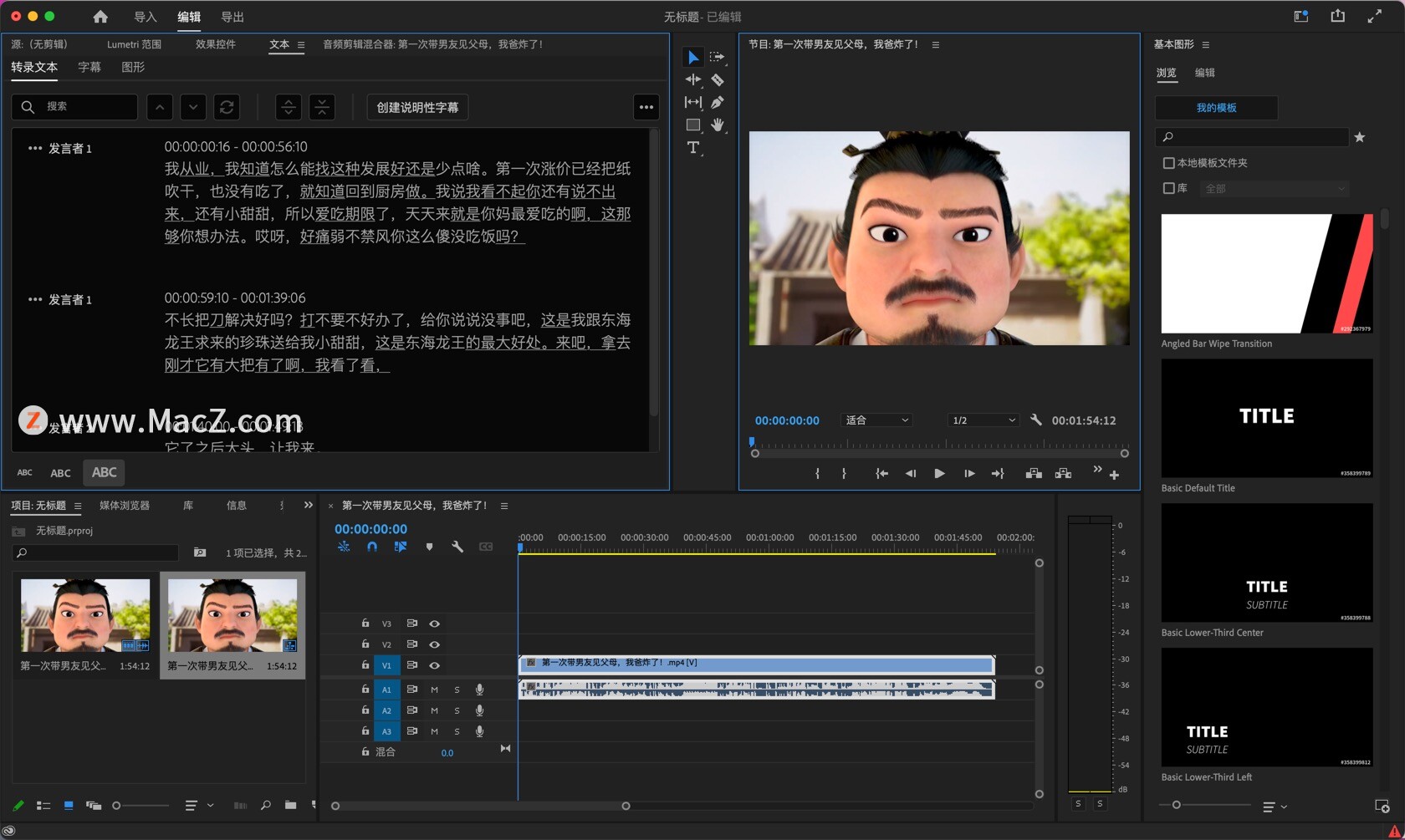Switch to the 导出 workspace tab

232,17
